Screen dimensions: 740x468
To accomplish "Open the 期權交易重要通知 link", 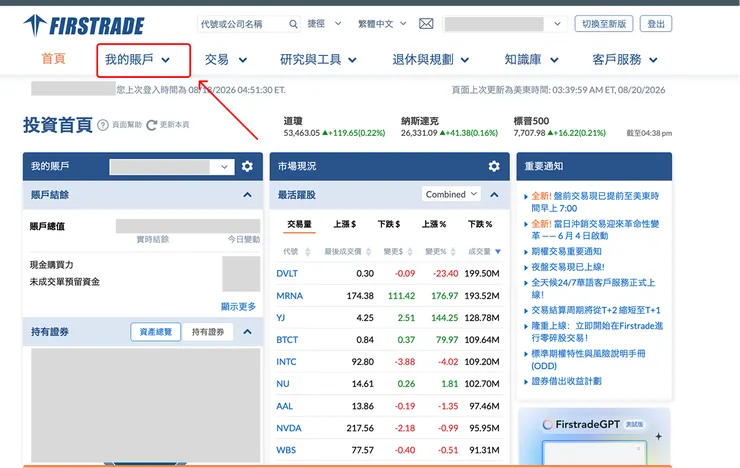I will (x=566, y=251).
